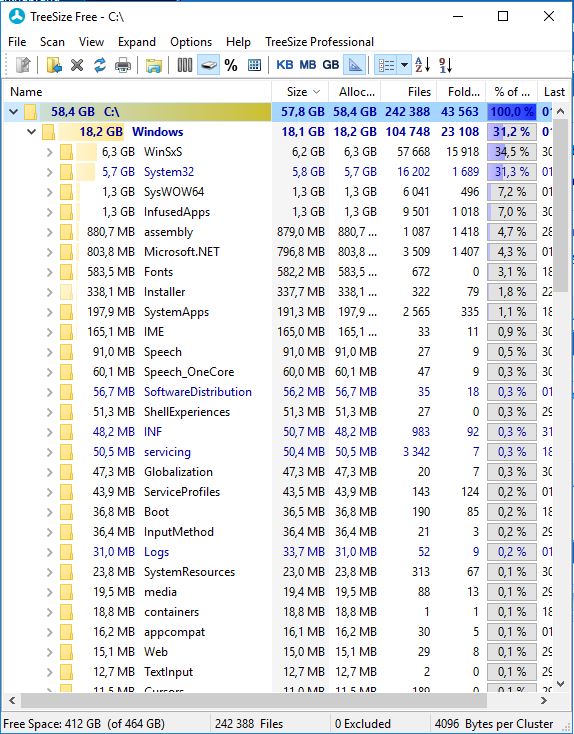Show sizes in MB

pos(308,65)
